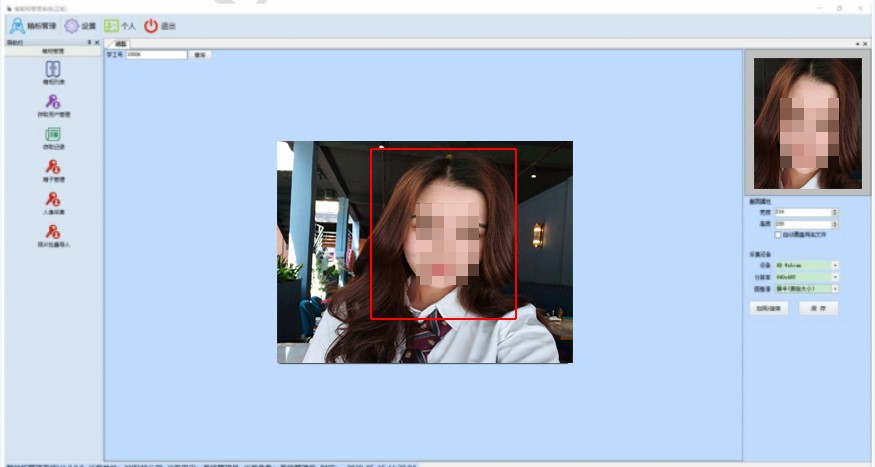
Task: Open the 人像采集 portrait capture icon
Action: 54,200
